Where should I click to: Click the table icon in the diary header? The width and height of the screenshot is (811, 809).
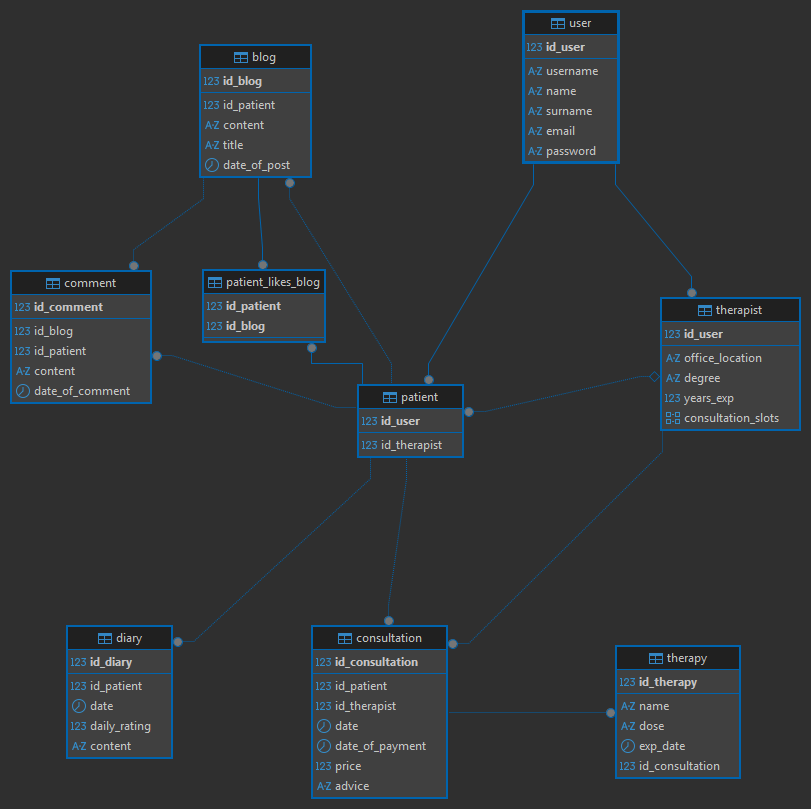106,639
